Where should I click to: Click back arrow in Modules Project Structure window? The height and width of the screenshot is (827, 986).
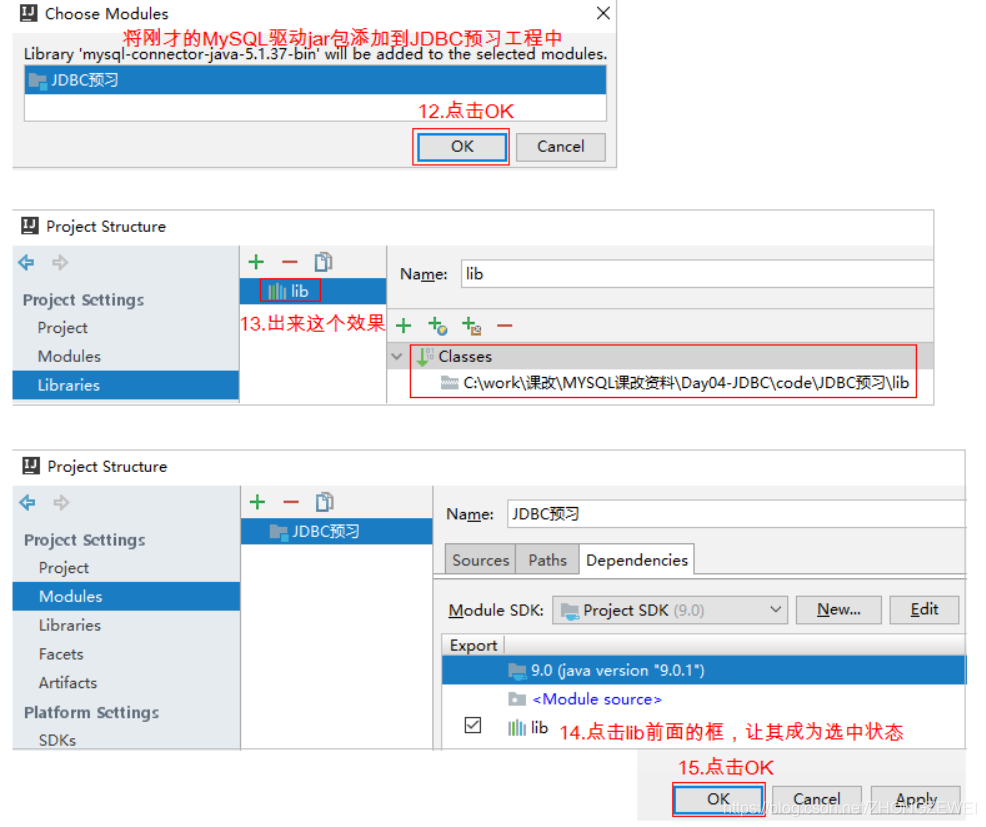[28, 502]
